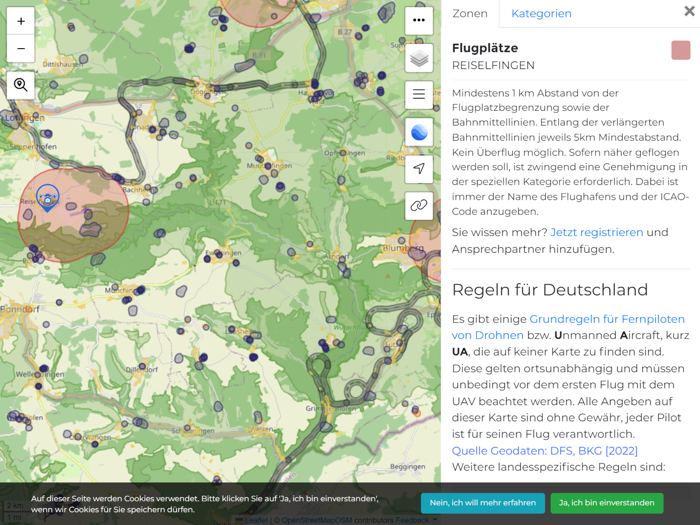The height and width of the screenshot is (525, 700).
Task: Zoom in on the map
Action: (21, 21)
